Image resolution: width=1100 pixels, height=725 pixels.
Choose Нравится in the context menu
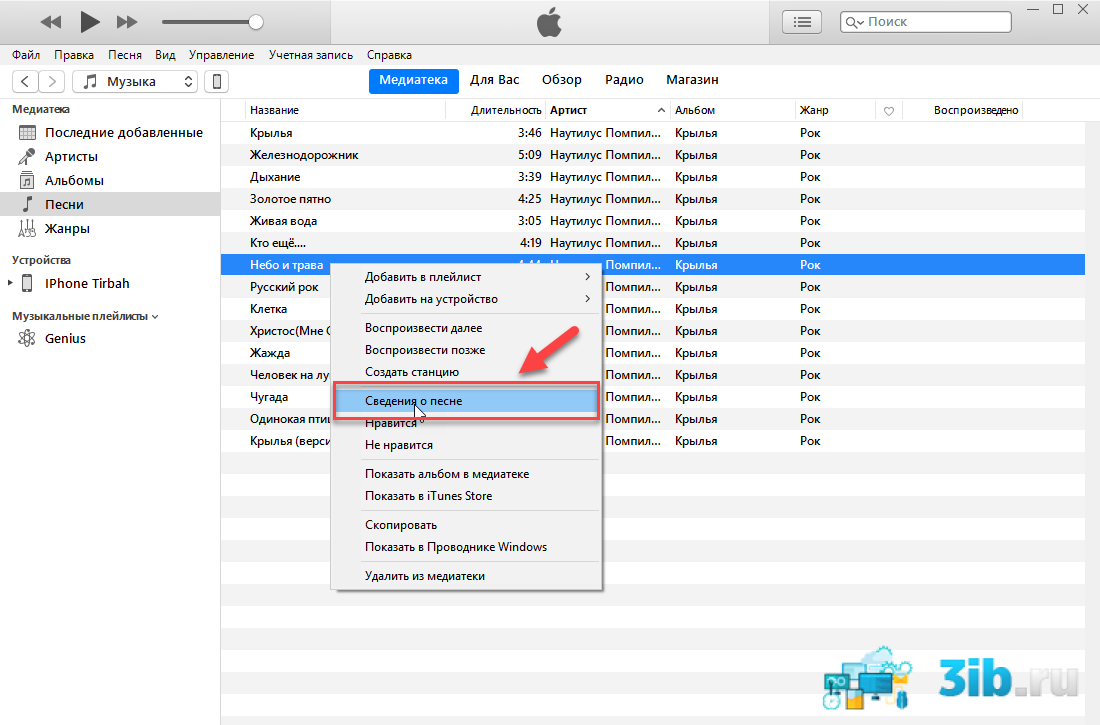tap(467, 423)
